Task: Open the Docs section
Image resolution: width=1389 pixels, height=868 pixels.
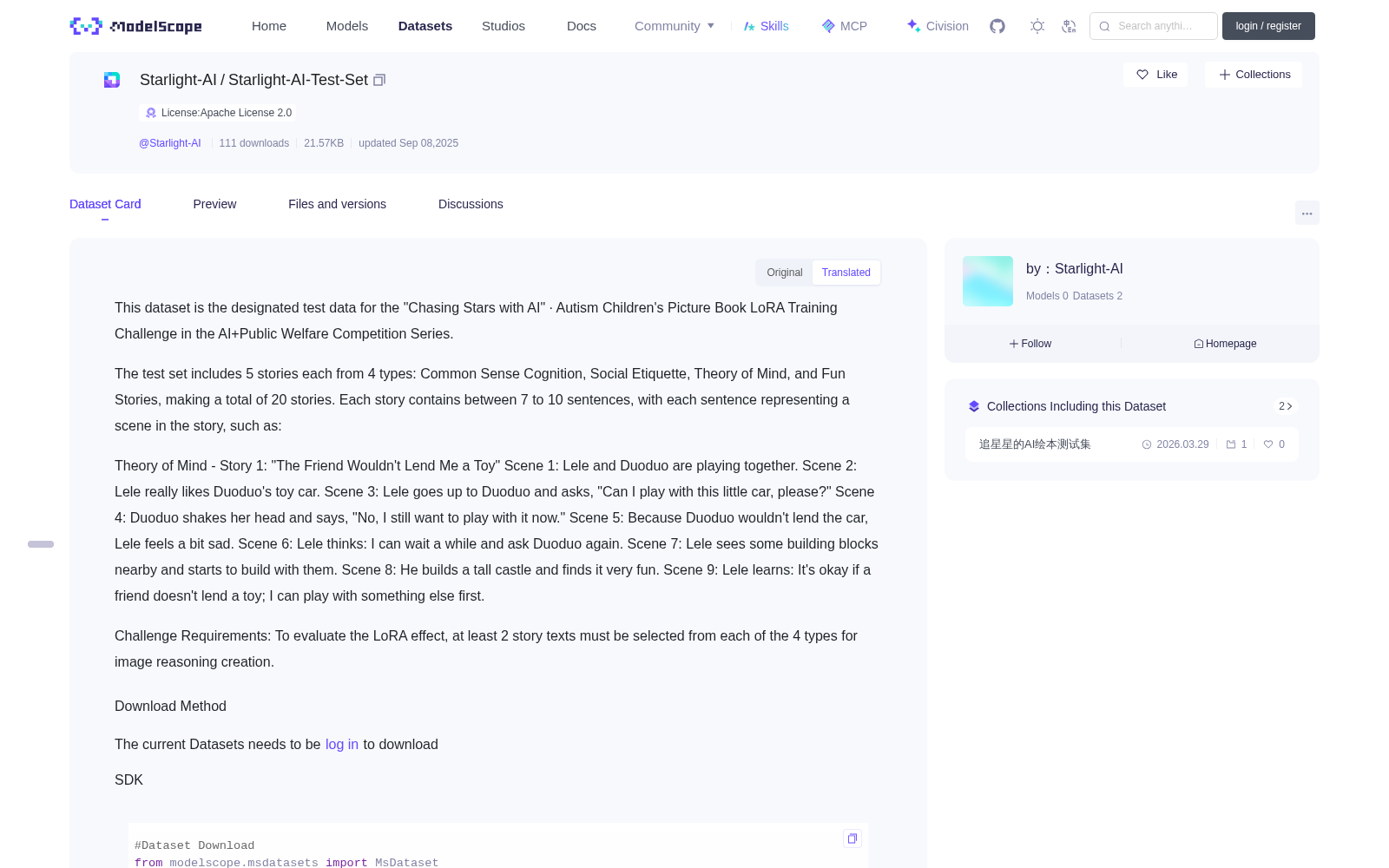Action: coord(582,26)
